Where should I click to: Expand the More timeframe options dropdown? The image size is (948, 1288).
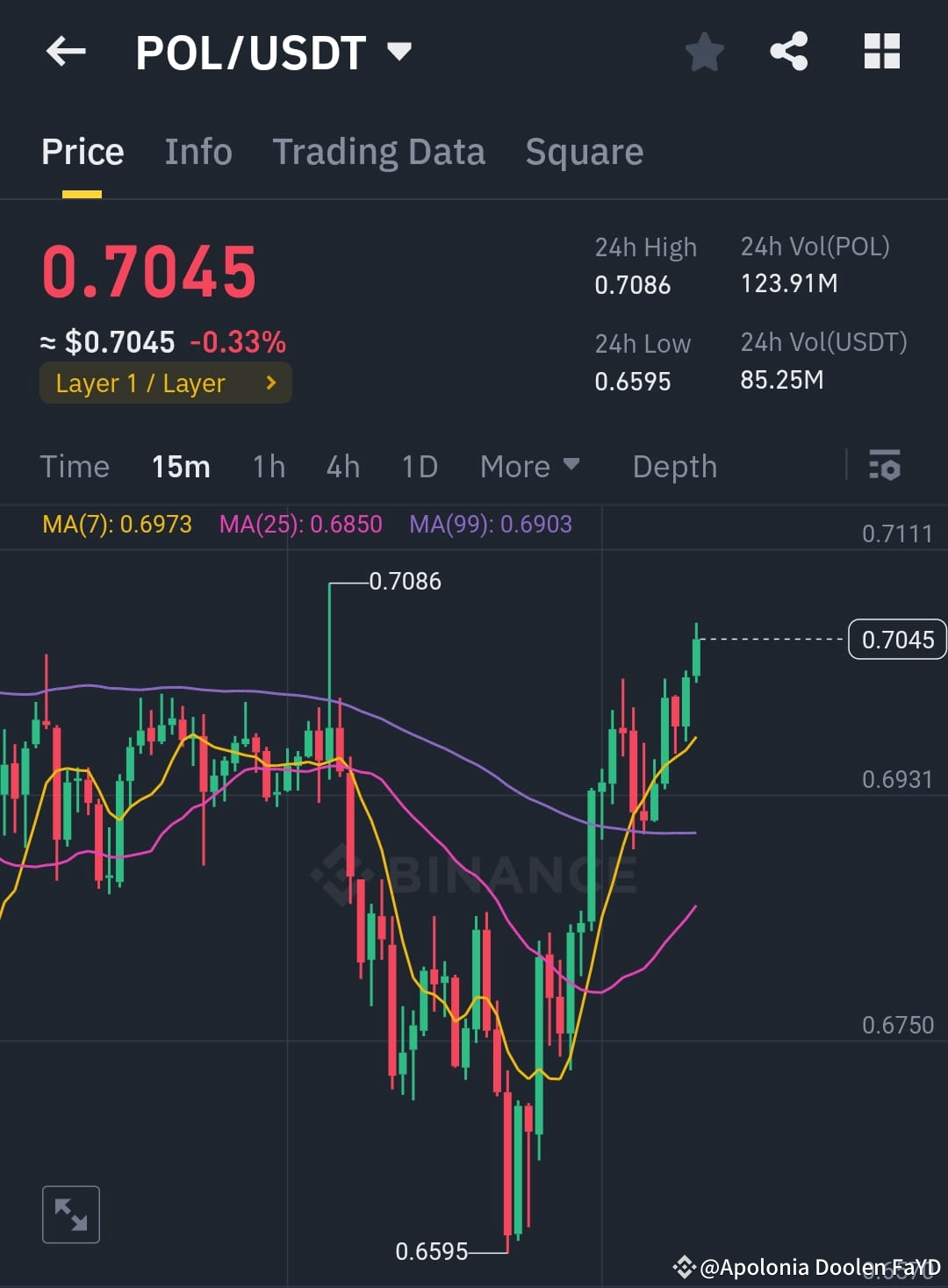tap(529, 467)
